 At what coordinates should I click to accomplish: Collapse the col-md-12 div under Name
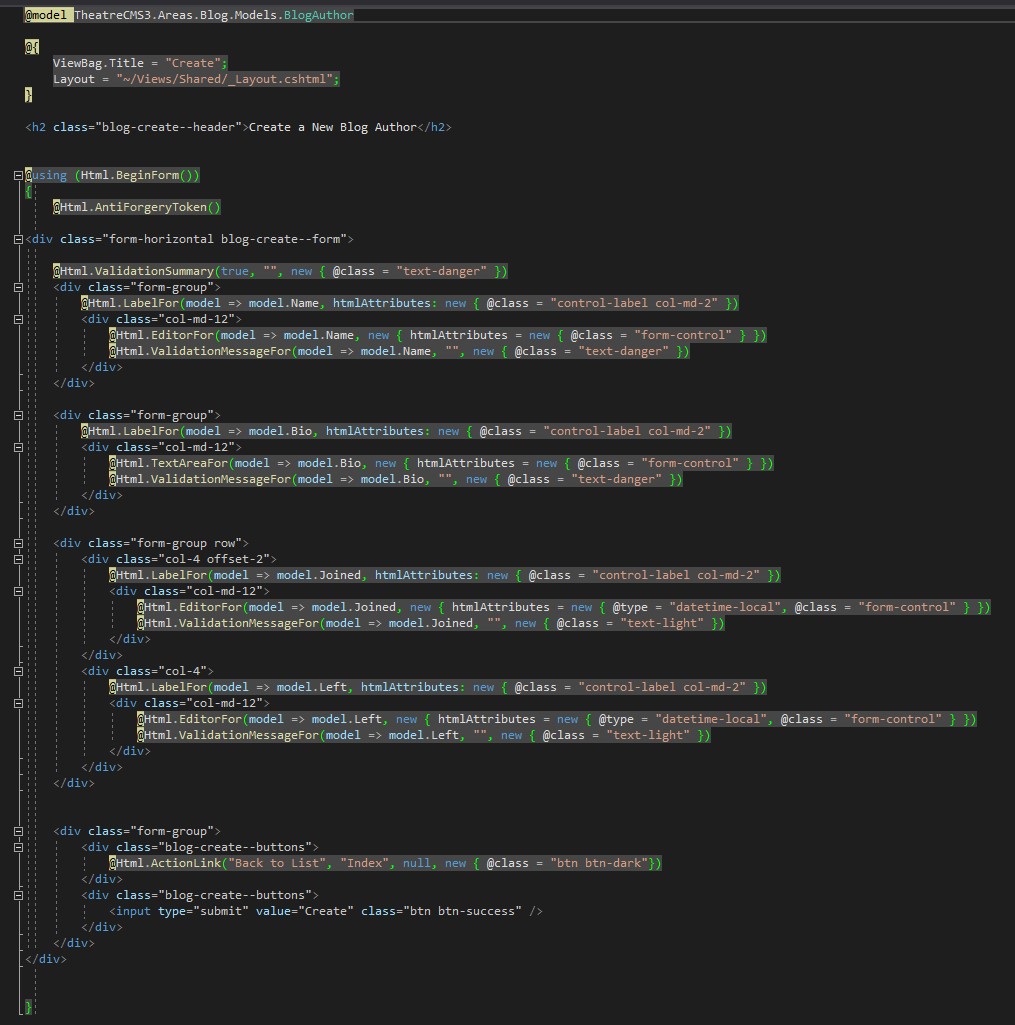[x=17, y=318]
